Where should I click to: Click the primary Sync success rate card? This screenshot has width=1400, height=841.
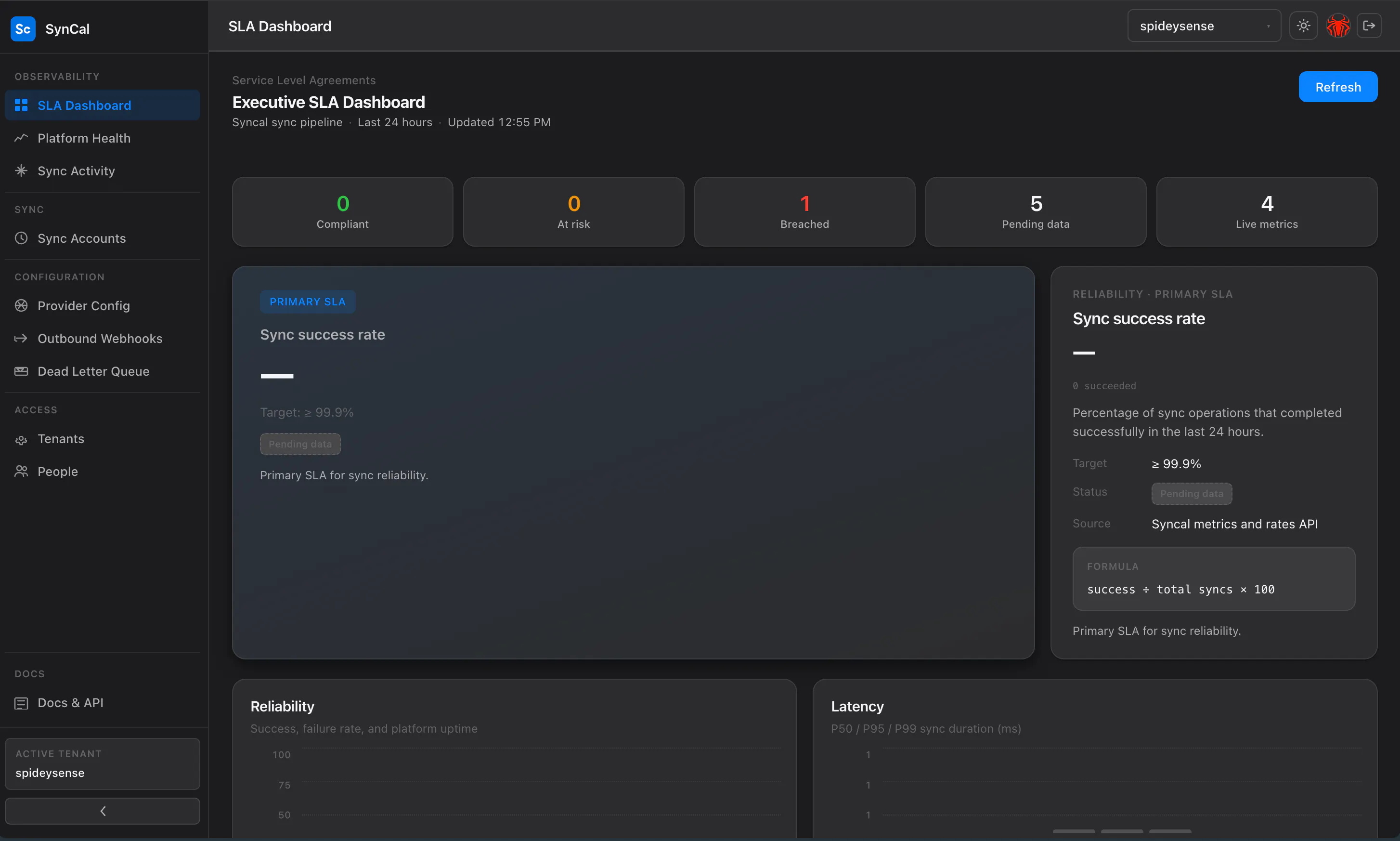[x=633, y=462]
